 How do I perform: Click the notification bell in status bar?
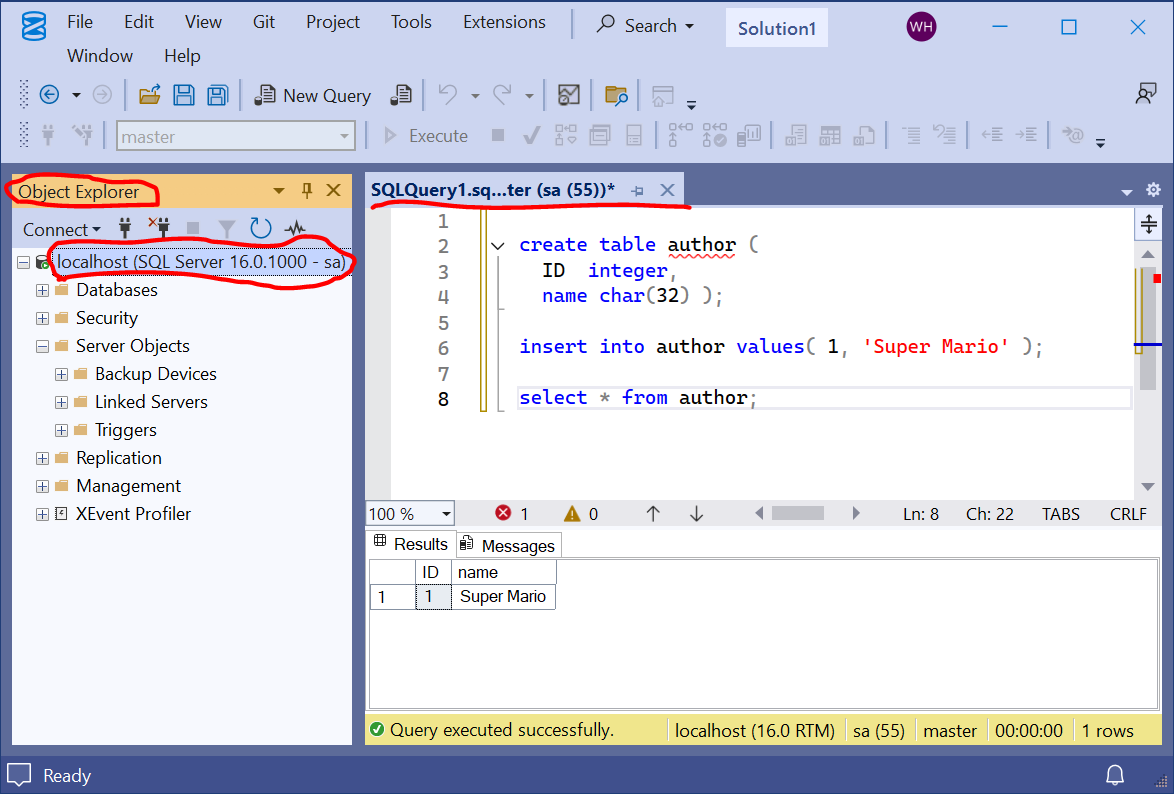click(1114, 775)
